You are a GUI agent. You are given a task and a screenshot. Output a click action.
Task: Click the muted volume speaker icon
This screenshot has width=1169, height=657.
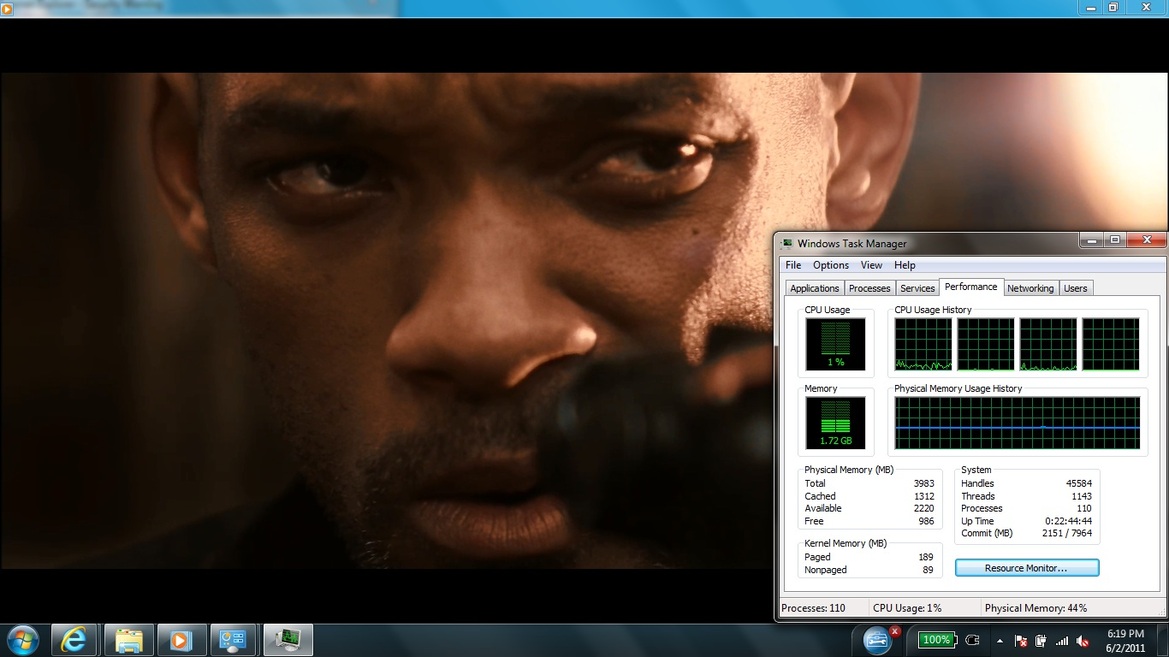click(1083, 641)
